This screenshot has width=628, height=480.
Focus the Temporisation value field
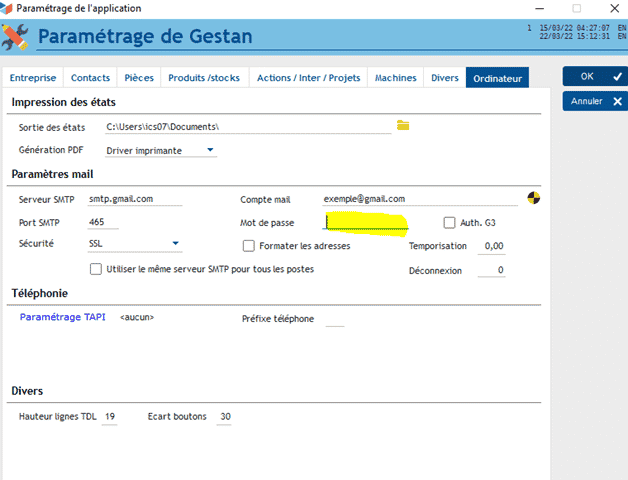pyautogui.click(x=492, y=246)
